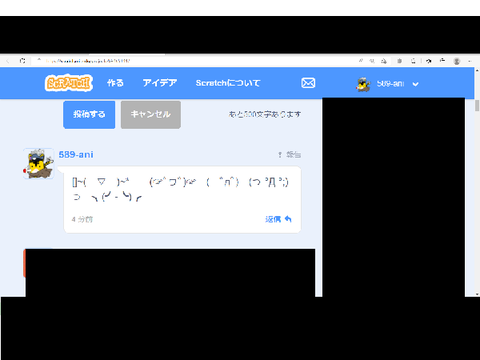This screenshot has height=360, width=480.
Task: Open the 589-ani commenter profile link
Action: coord(76,155)
